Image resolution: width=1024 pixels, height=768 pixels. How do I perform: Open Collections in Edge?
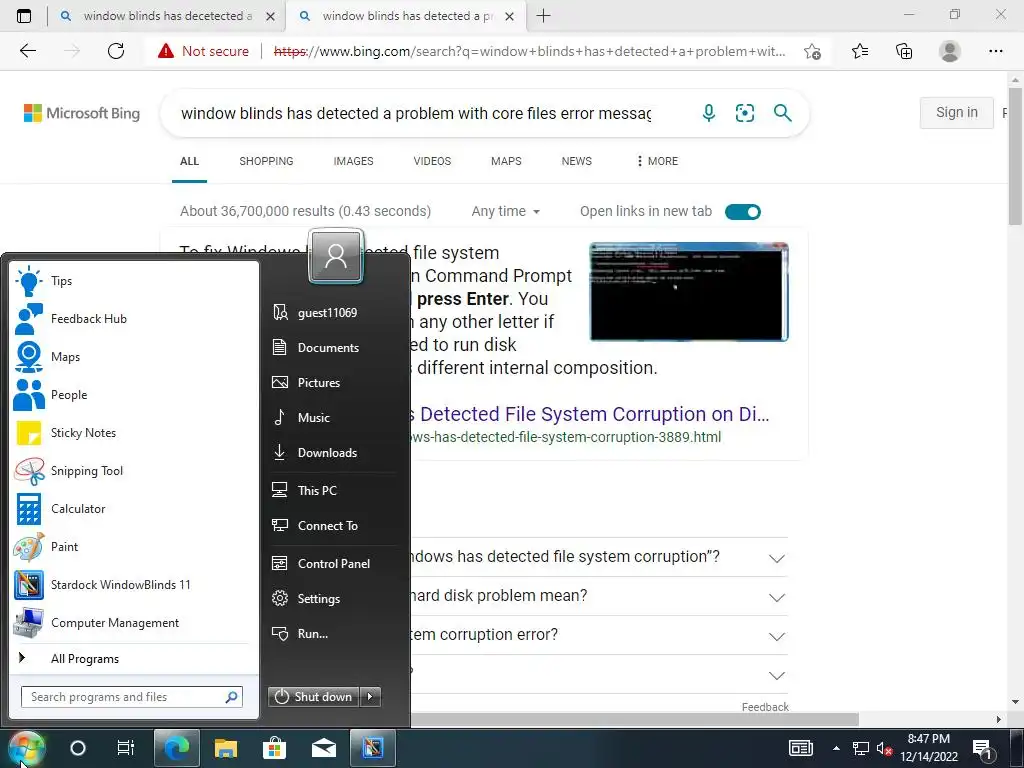904,51
